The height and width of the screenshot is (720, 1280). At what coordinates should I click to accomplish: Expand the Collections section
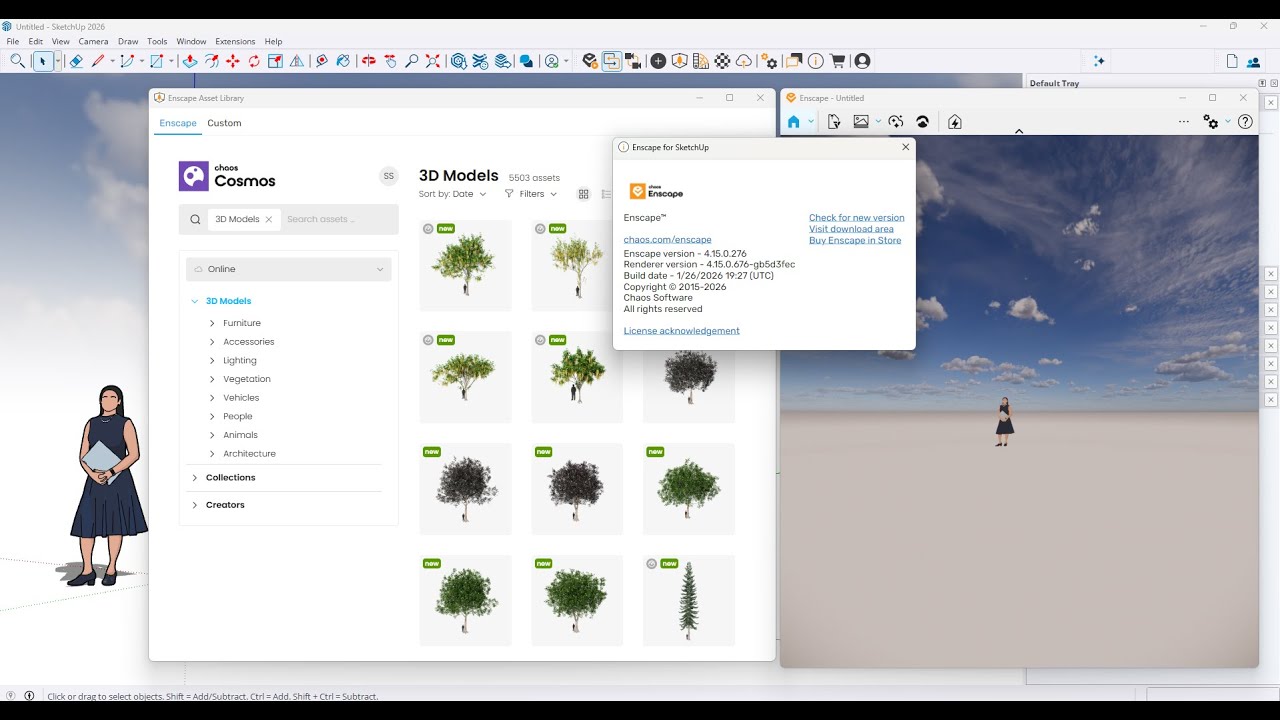tap(195, 478)
